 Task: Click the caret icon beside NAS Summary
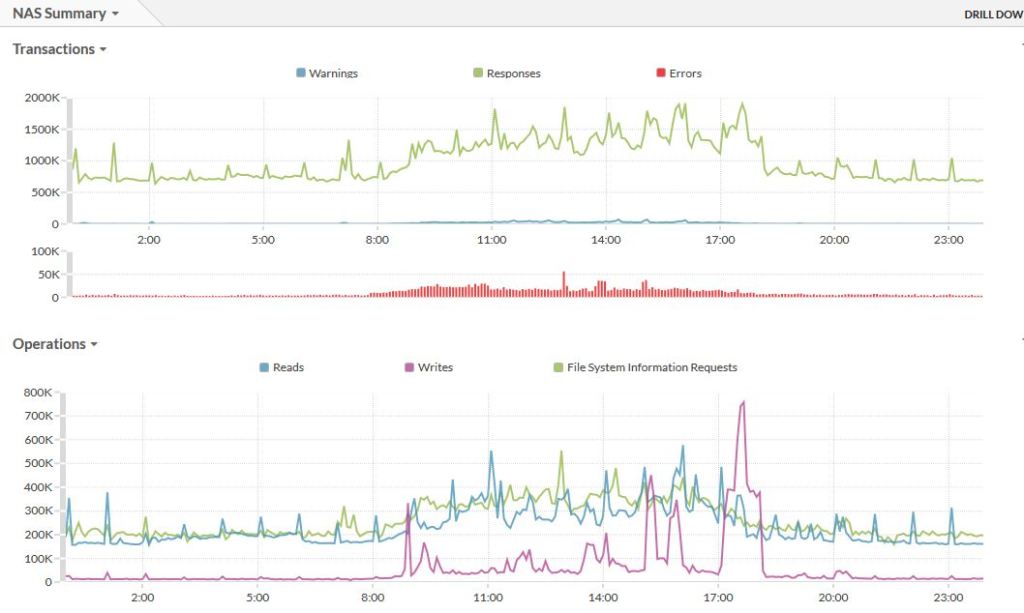[x=117, y=13]
